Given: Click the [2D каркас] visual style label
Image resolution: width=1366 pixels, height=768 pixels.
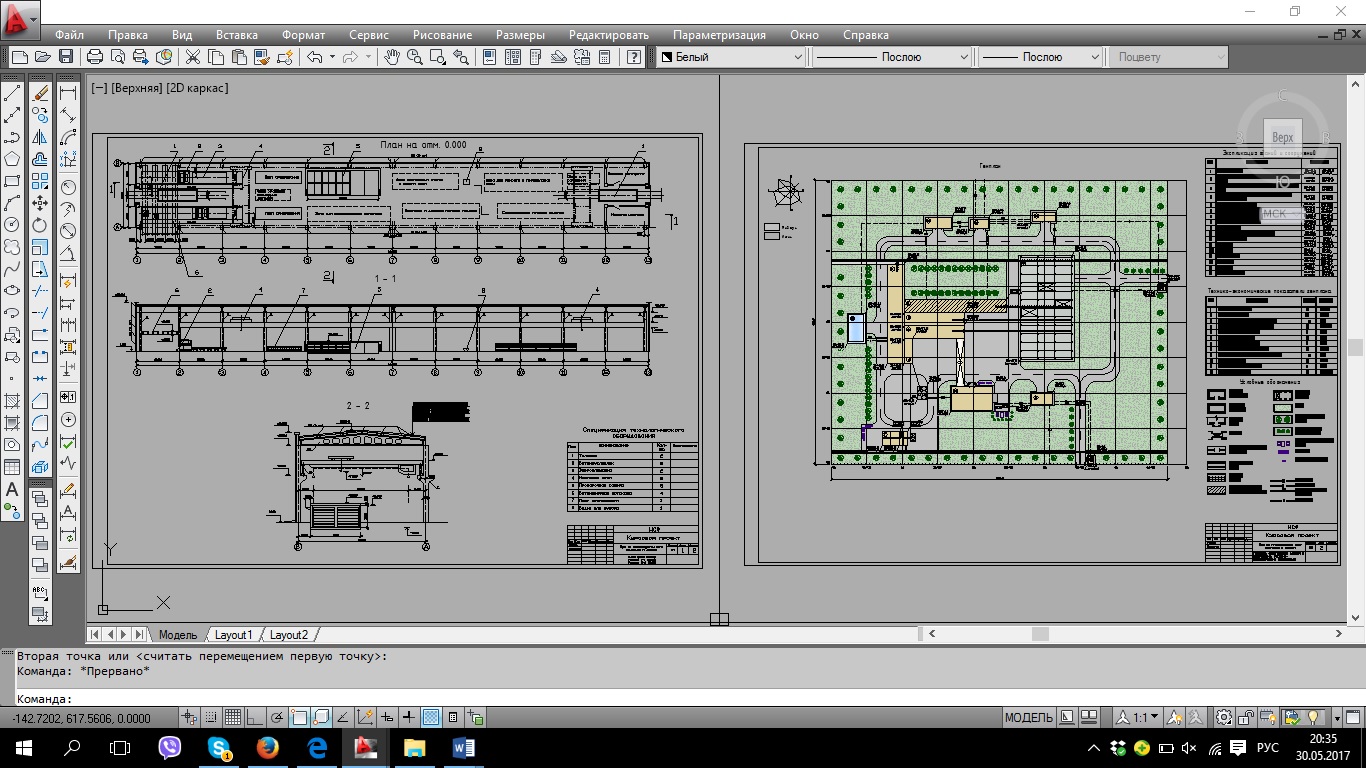Looking at the screenshot, I should coord(197,88).
